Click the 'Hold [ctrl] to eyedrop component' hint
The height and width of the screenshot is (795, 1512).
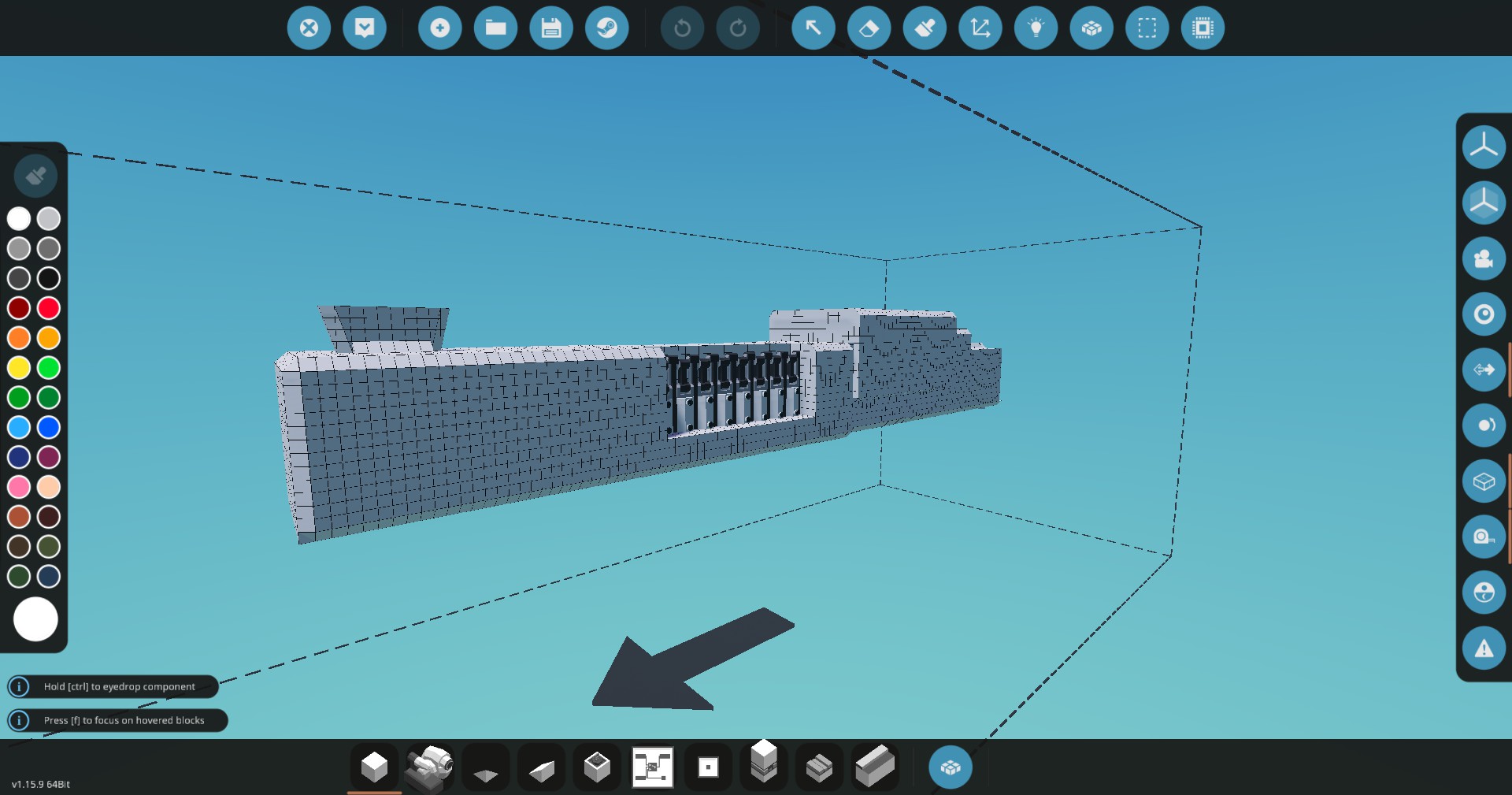113,686
